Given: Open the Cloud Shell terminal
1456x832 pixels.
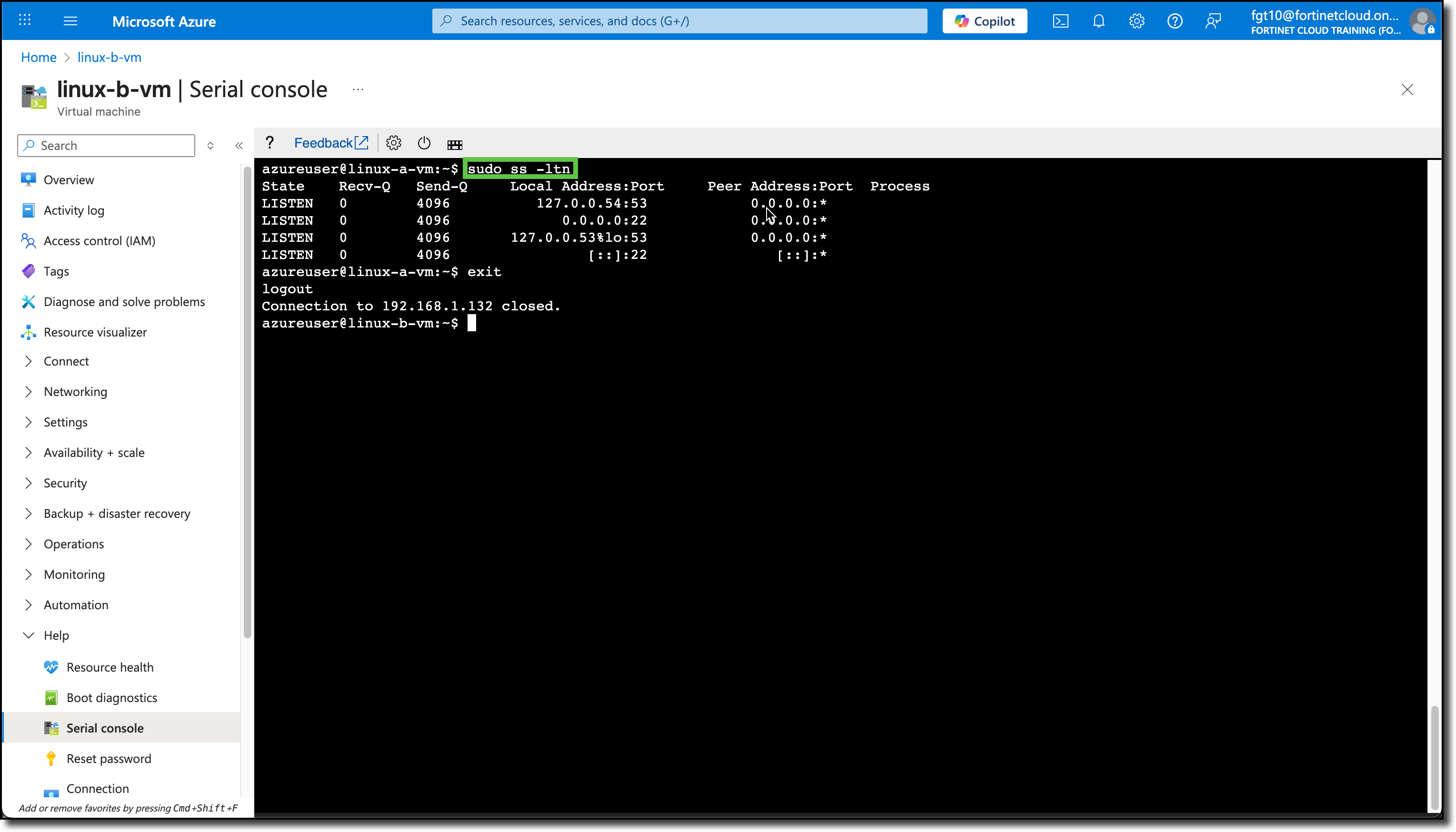Looking at the screenshot, I should point(1060,20).
